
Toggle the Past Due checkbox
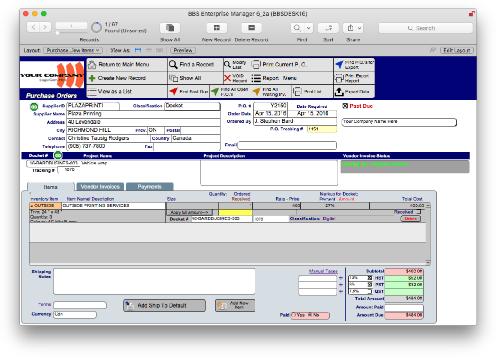coord(345,106)
